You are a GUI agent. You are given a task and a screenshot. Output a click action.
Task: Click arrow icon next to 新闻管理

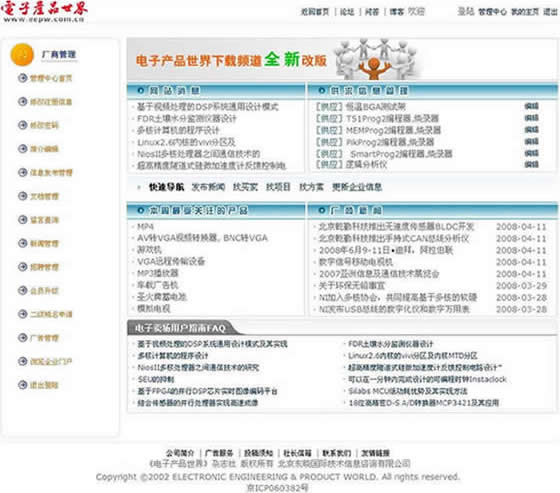(22, 243)
